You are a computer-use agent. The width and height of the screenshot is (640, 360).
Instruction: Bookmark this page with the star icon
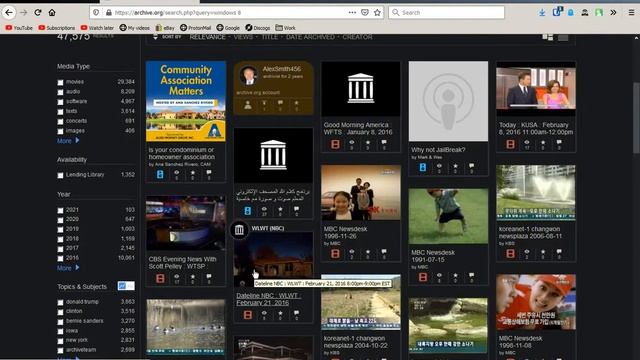point(377,13)
